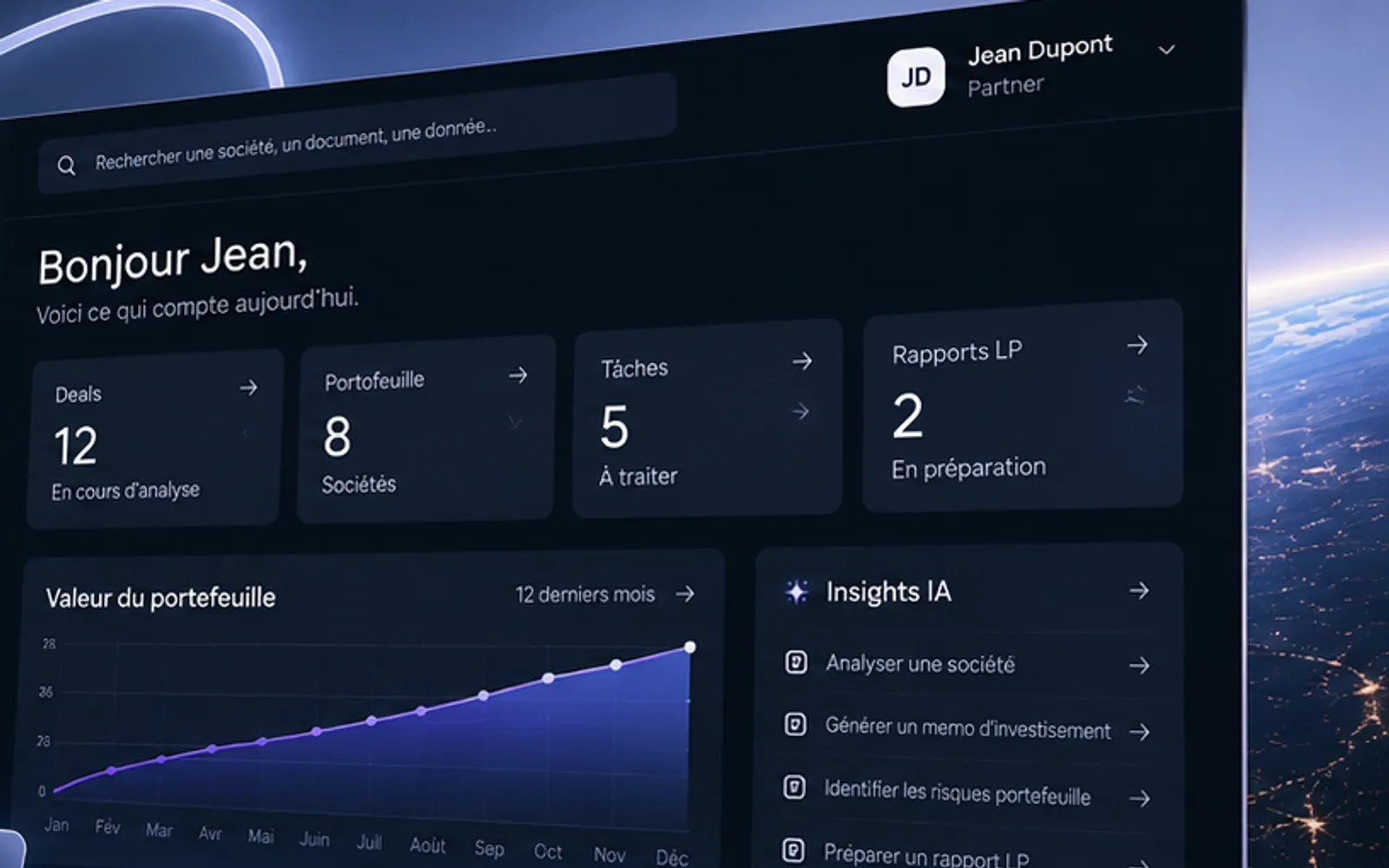The height and width of the screenshot is (868, 1389).
Task: Click the 5 tasks count
Action: pyautogui.click(x=614, y=427)
